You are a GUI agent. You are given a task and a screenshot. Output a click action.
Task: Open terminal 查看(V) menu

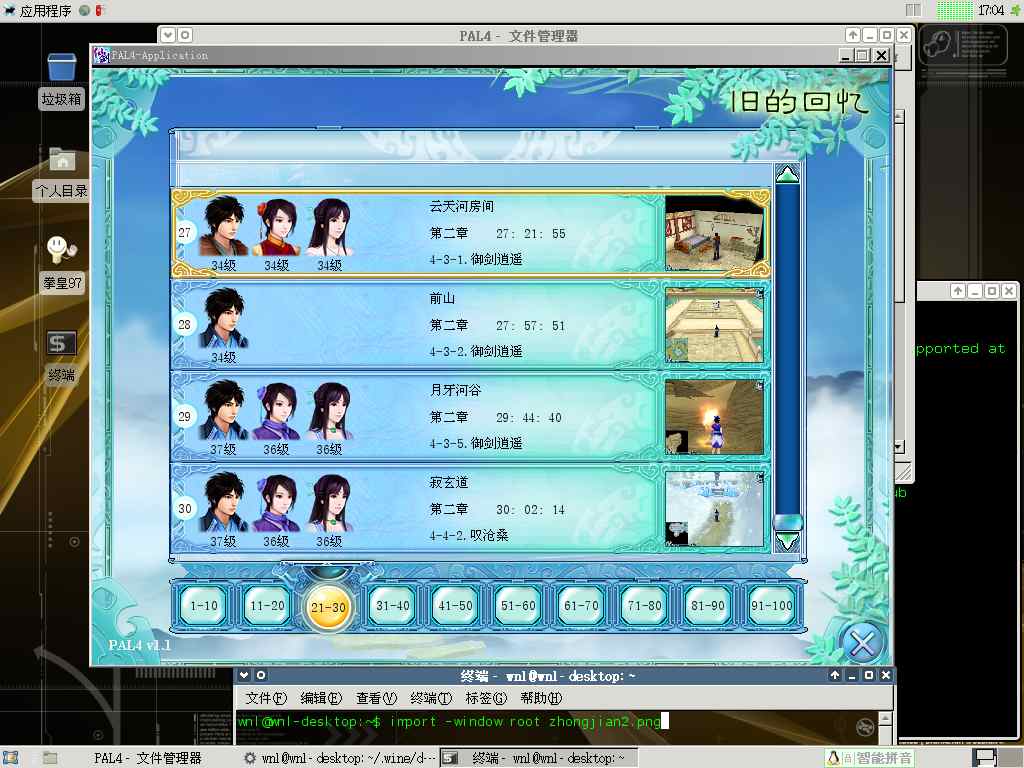click(x=376, y=698)
